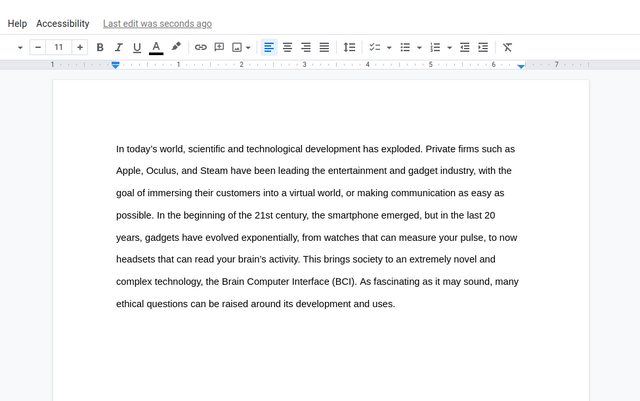Add a comment using the toolbar icon
This screenshot has height=401, width=640.
pos(219,47)
